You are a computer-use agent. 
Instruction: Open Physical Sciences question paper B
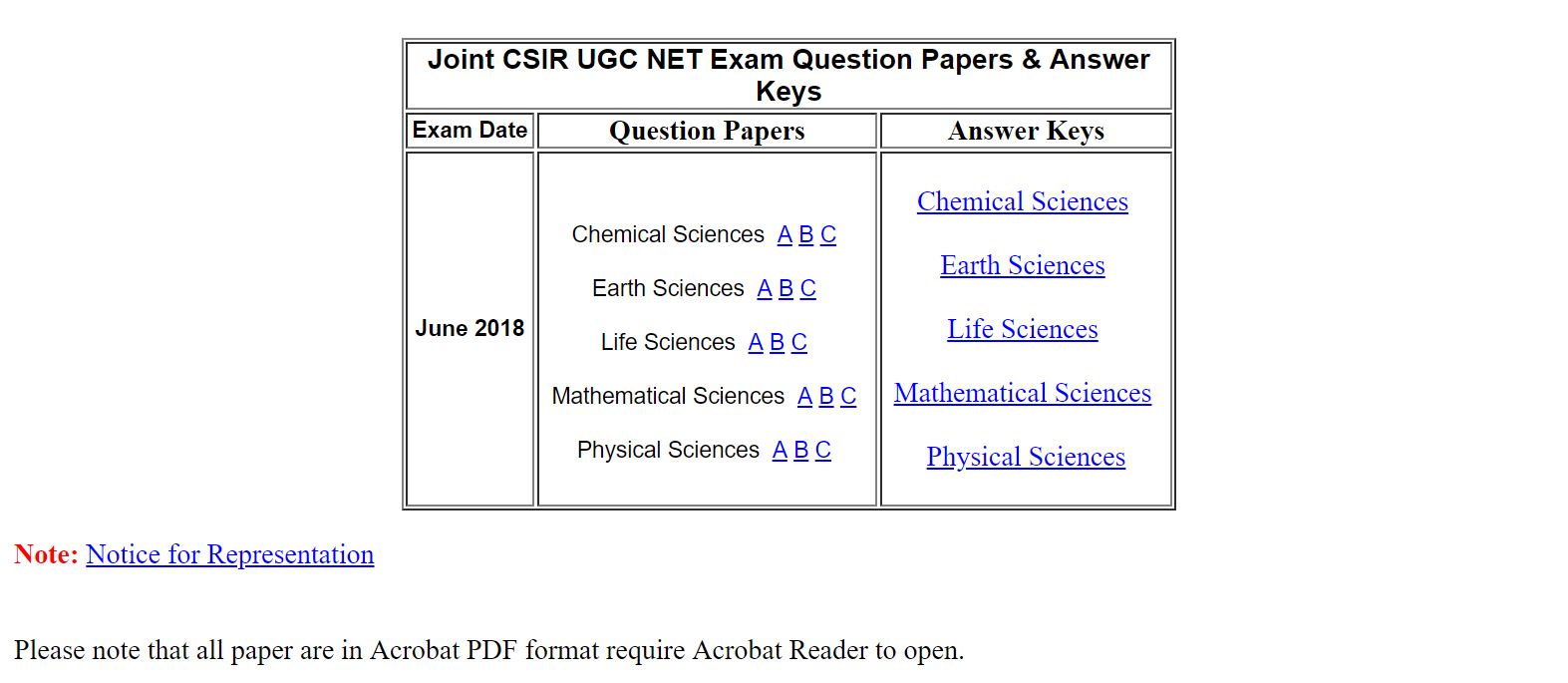801,451
